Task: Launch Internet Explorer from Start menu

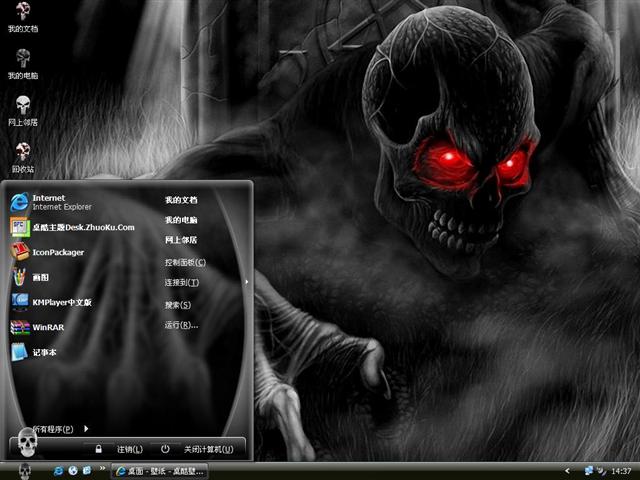Action: pyautogui.click(x=51, y=202)
